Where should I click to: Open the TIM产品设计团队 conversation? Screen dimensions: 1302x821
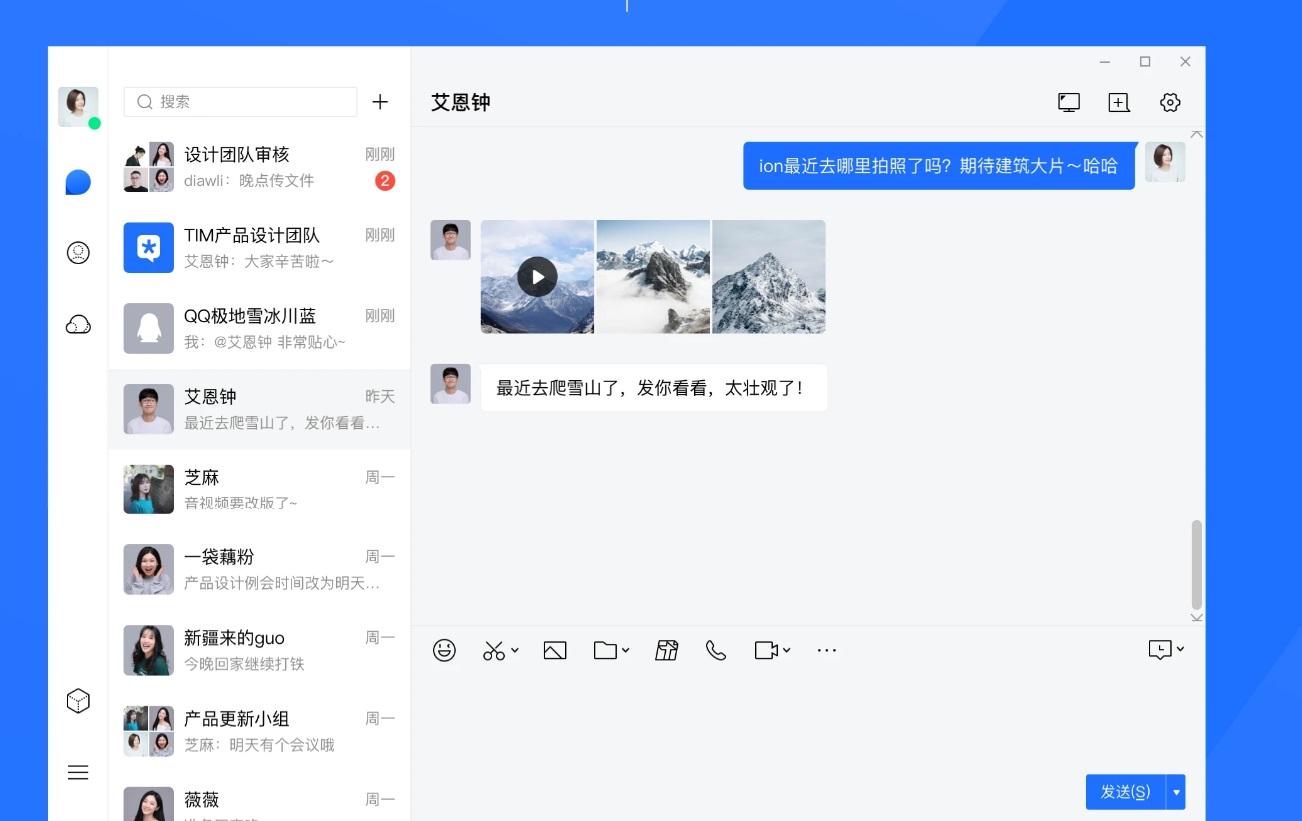tap(259, 248)
